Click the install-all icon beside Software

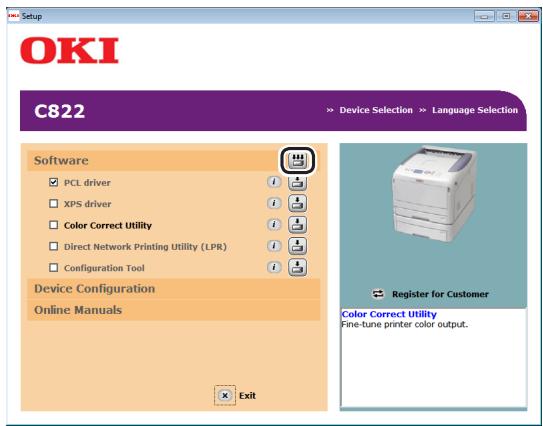pos(297,160)
